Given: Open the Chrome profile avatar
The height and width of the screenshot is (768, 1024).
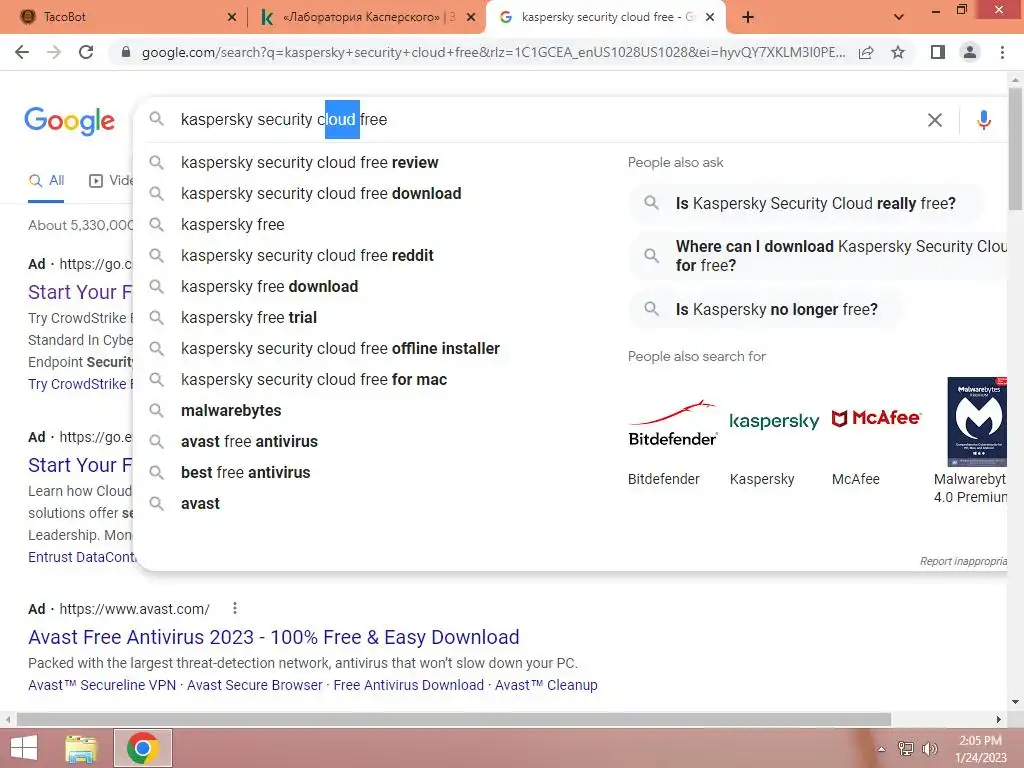Looking at the screenshot, I should click(x=970, y=52).
